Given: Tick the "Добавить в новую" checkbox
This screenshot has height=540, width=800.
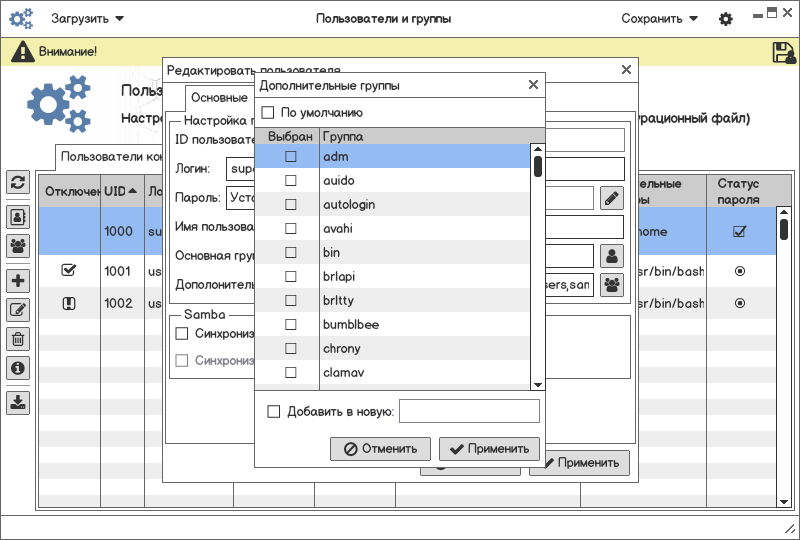Looking at the screenshot, I should coord(274,411).
